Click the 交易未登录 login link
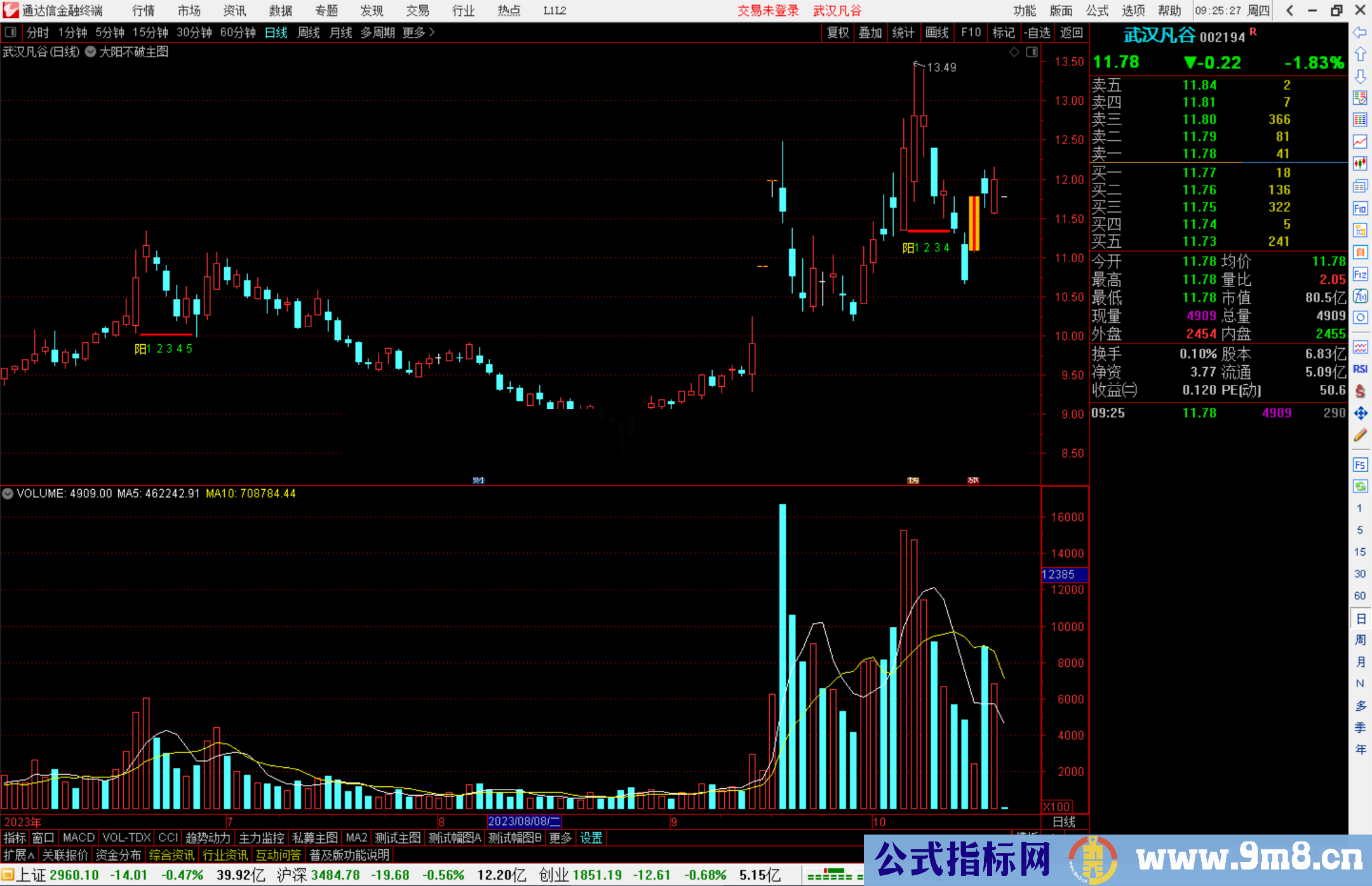The width and height of the screenshot is (1372, 886). tap(768, 11)
